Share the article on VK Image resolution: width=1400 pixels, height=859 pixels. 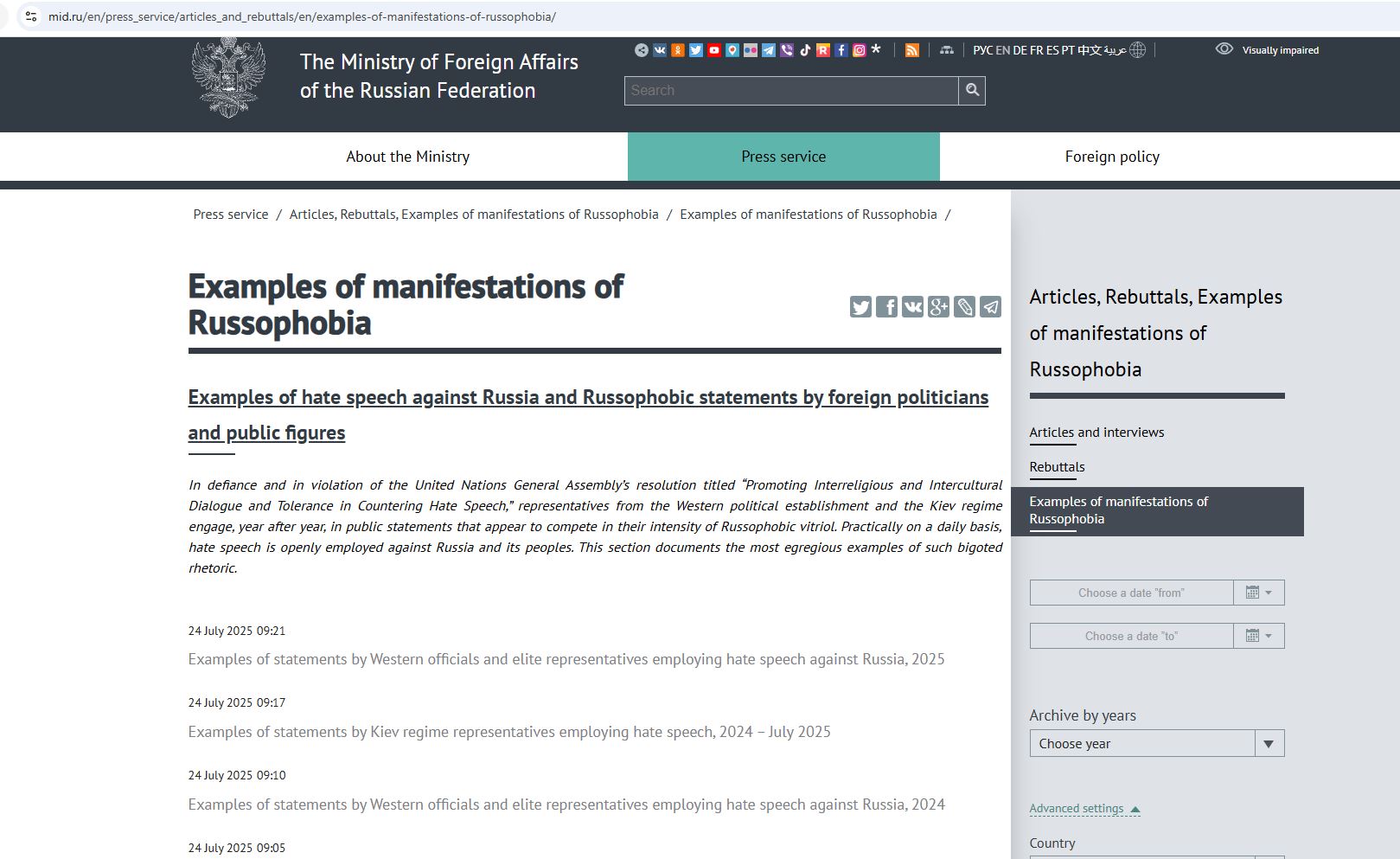pyautogui.click(x=912, y=307)
